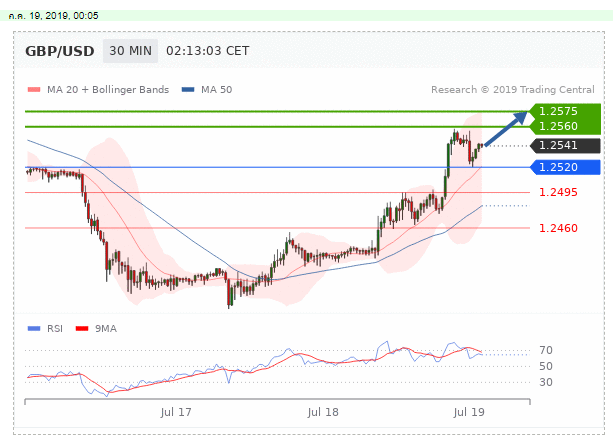Click the 1.2541 current price tag
The image size is (613, 442).
click(565, 145)
